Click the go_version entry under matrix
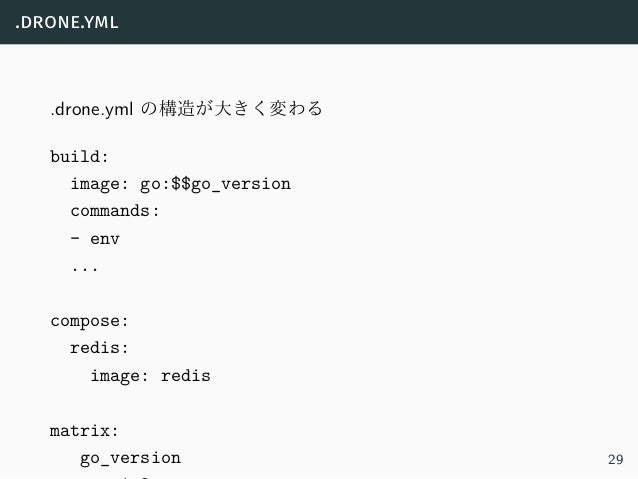Image resolution: width=638 pixels, height=479 pixels. pyautogui.click(x=130, y=459)
